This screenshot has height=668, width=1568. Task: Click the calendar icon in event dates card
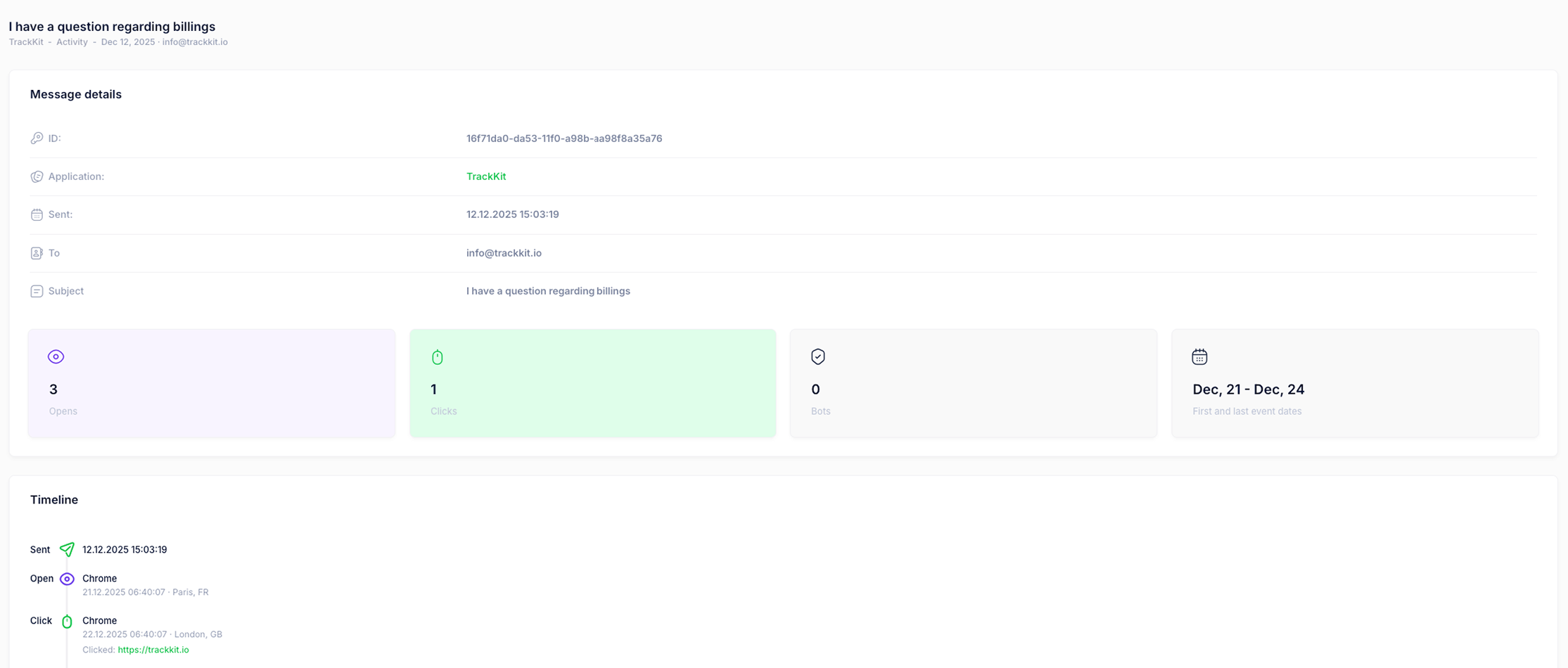(1199, 357)
